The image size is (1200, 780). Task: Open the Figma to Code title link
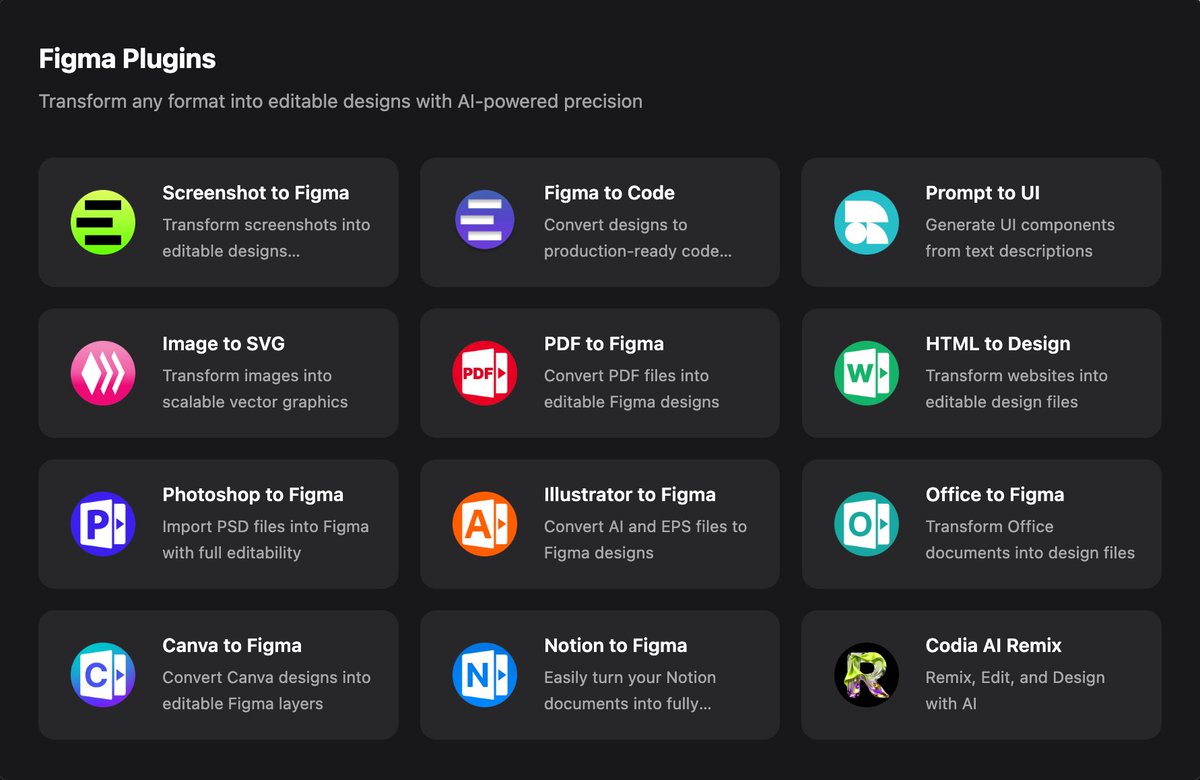pos(609,193)
